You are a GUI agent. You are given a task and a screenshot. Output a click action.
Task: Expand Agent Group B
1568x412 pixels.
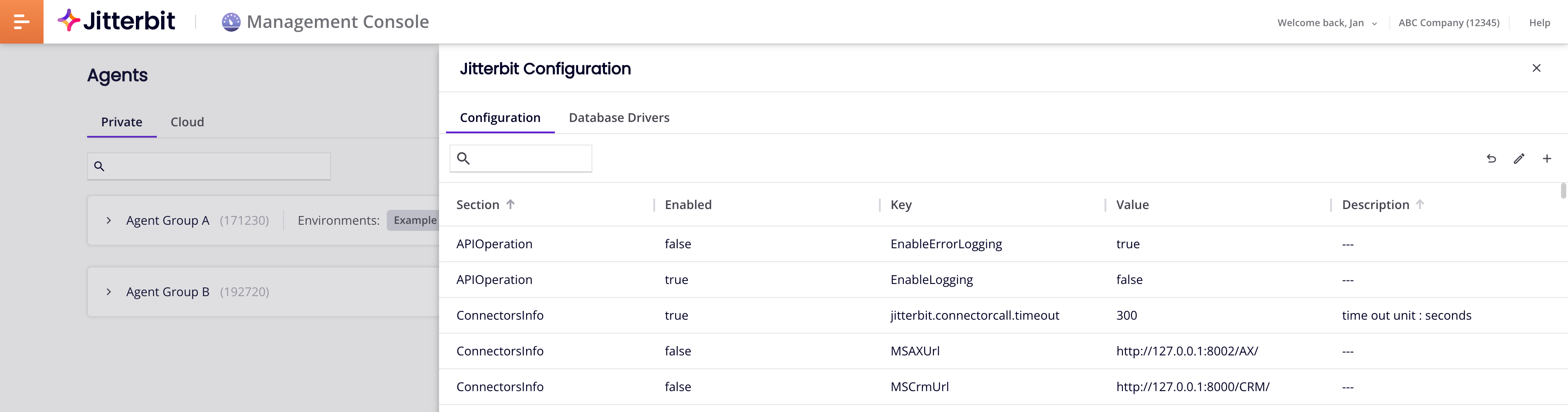[108, 292]
